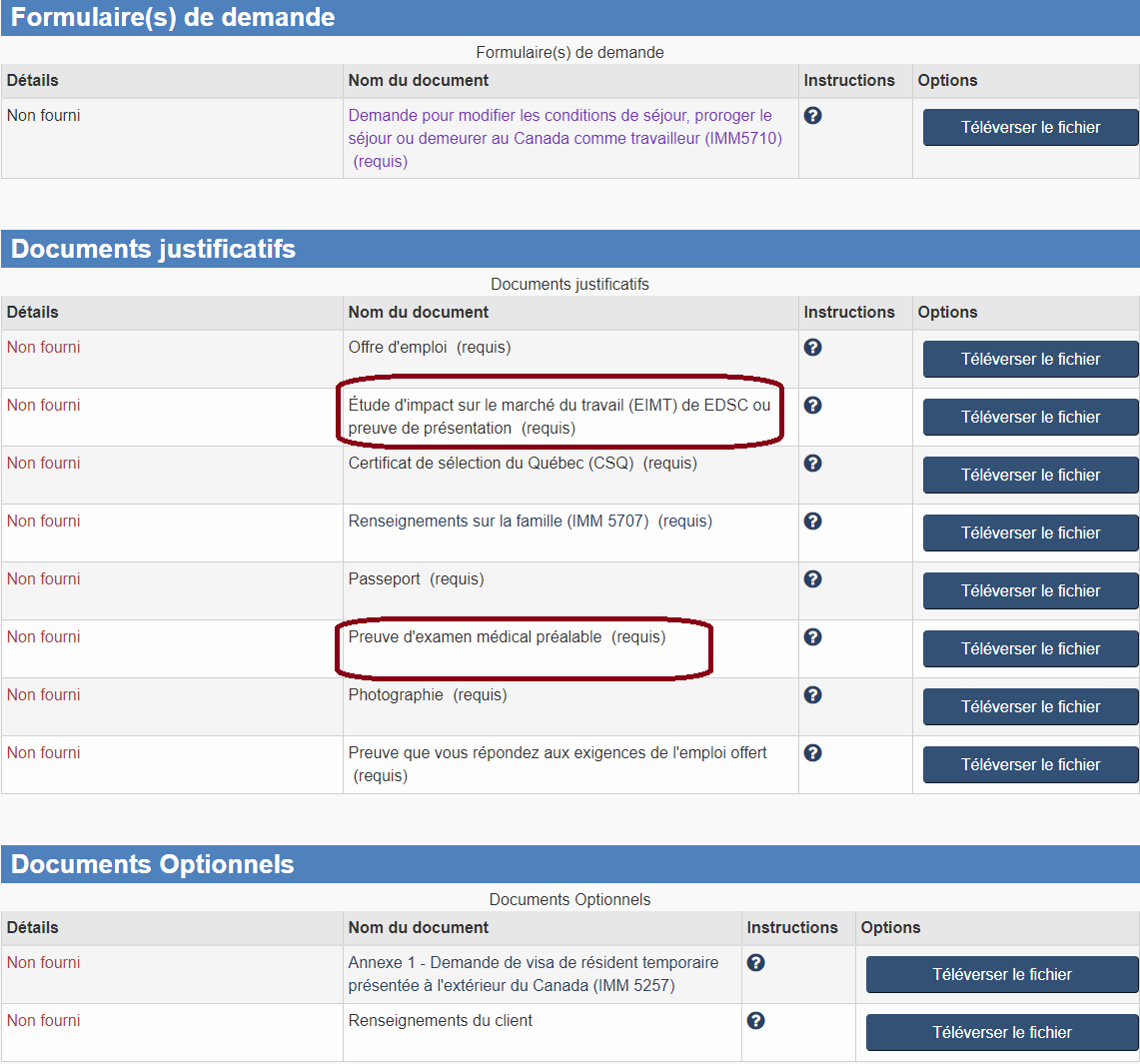Screen dimensions: 1140x1064
Task: Upload file for Preuve d'examen médical préalable
Action: 1030,649
